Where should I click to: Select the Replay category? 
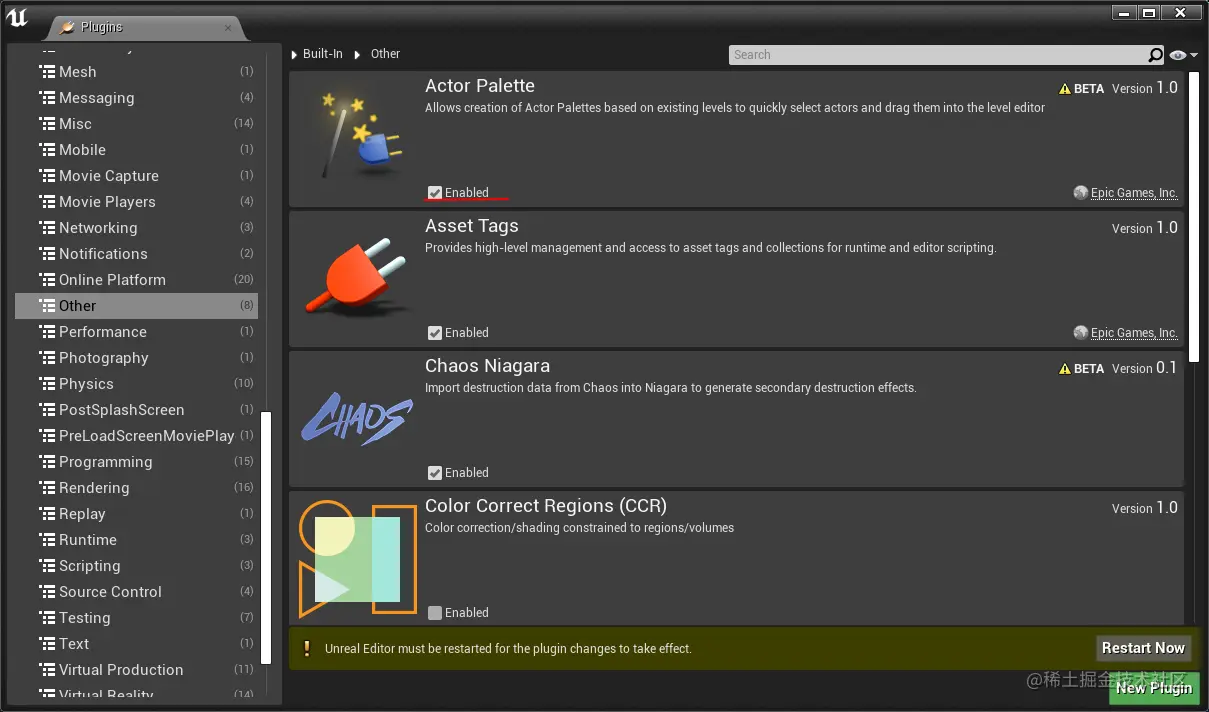coord(136,514)
